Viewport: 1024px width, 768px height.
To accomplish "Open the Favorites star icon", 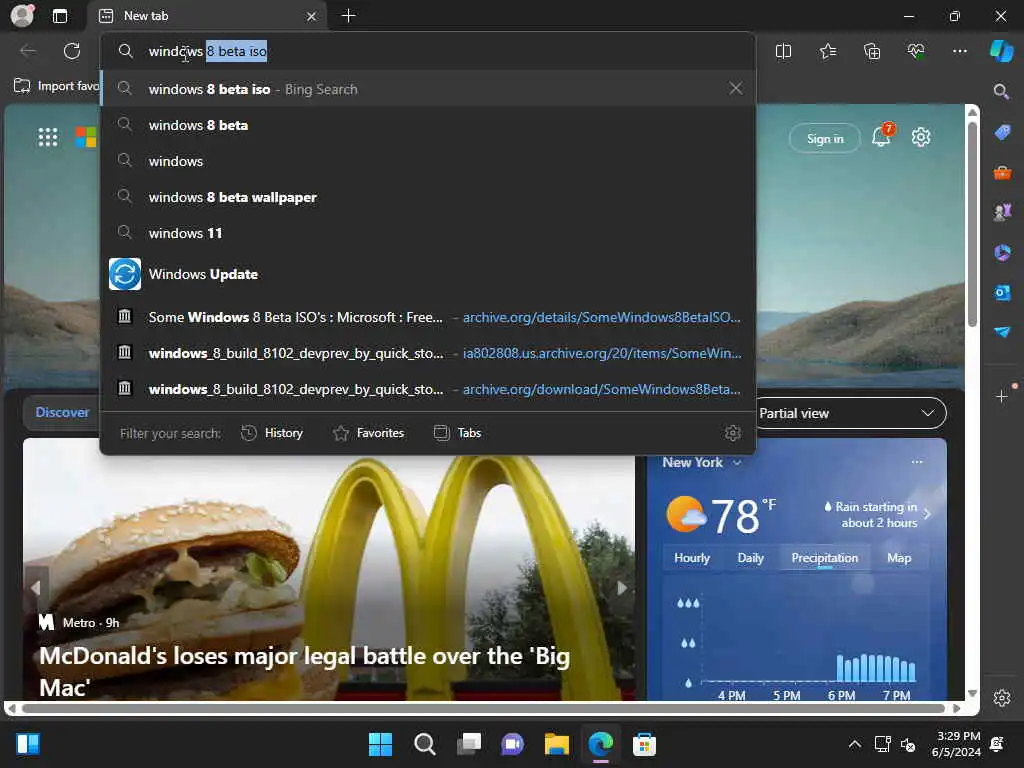I will click(827, 51).
